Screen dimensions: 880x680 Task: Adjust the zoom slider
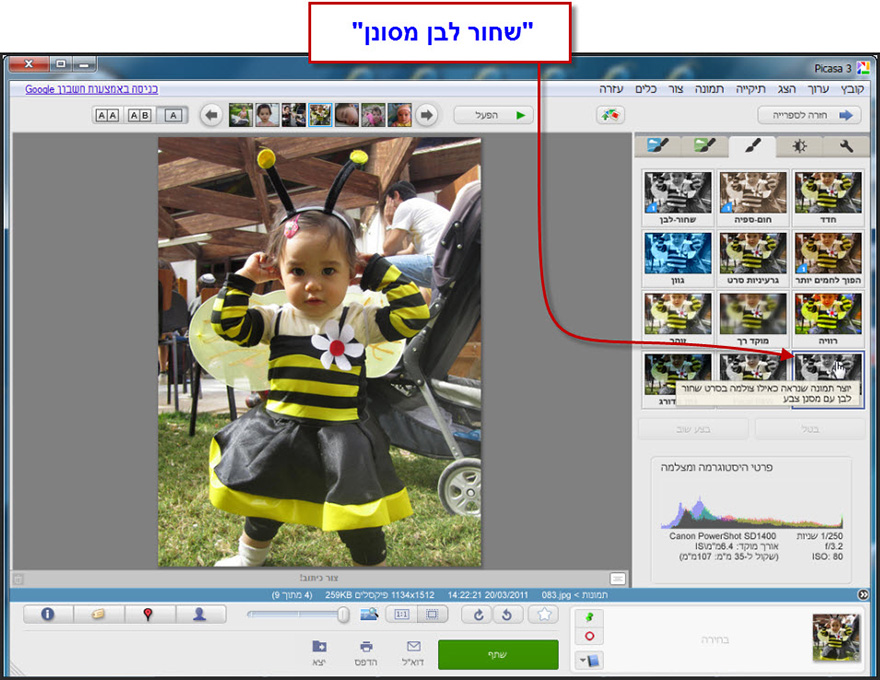pyautogui.click(x=344, y=615)
